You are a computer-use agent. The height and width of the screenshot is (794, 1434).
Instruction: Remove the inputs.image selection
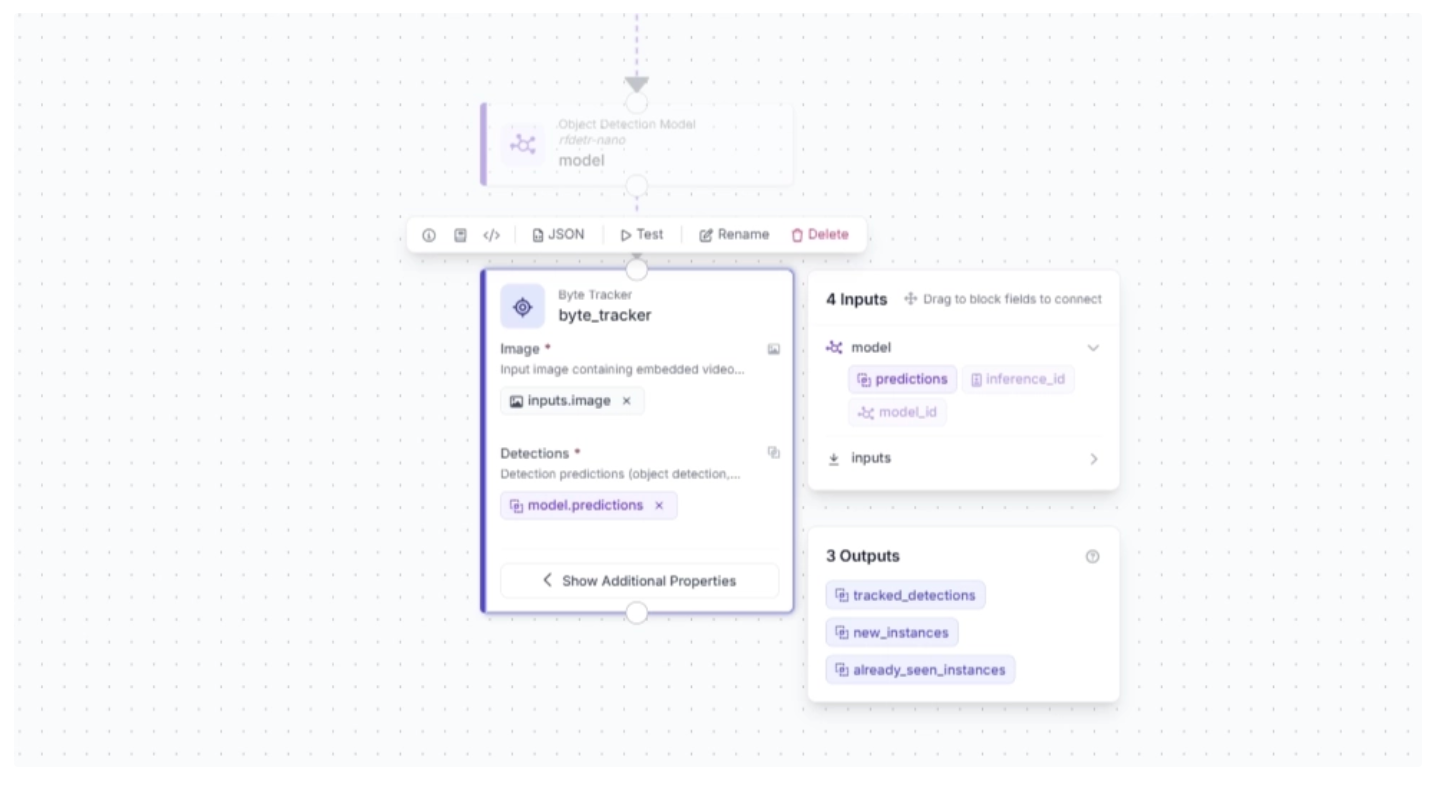[627, 401]
